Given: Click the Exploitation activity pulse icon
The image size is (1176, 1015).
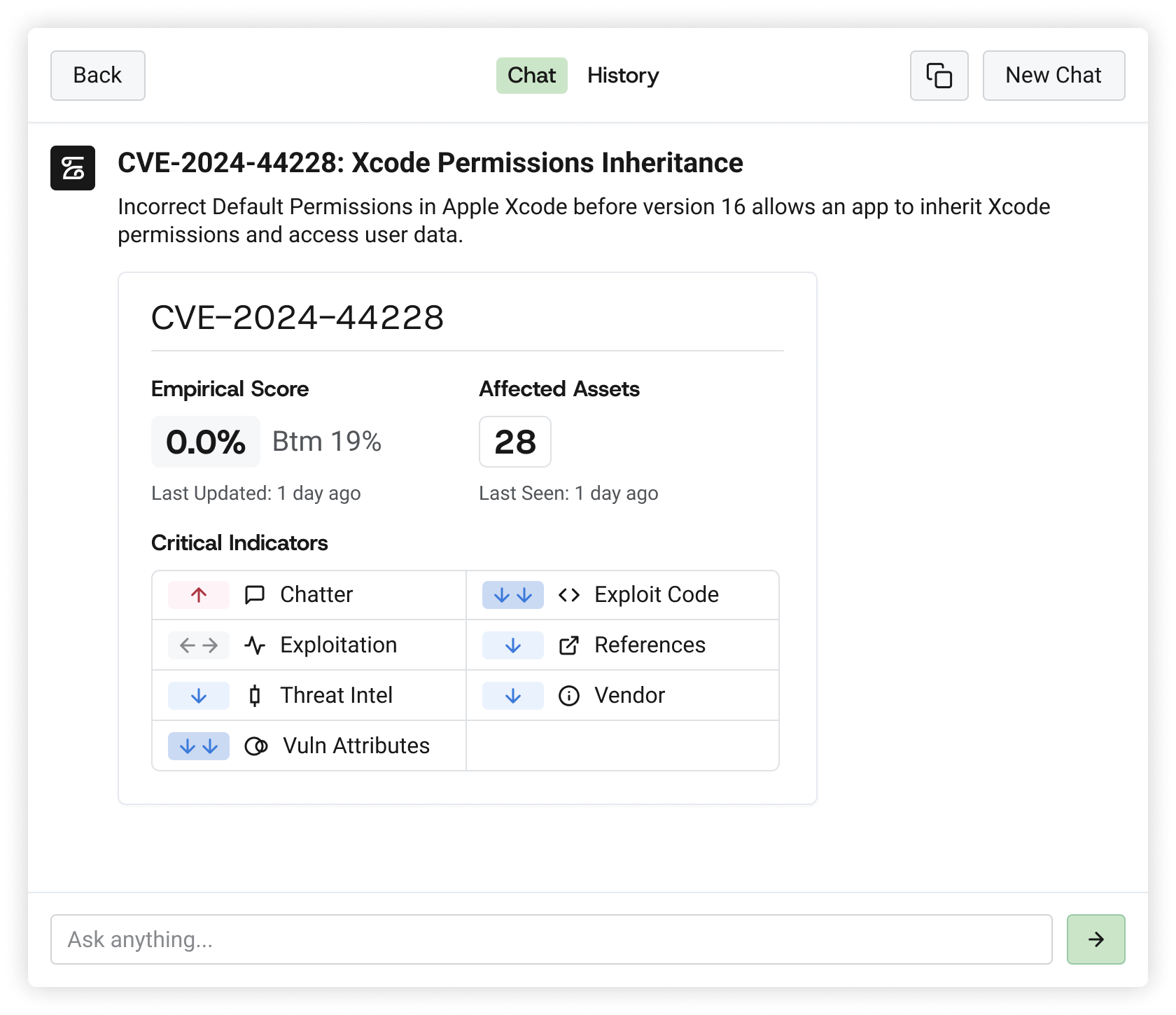Looking at the screenshot, I should pos(255,645).
